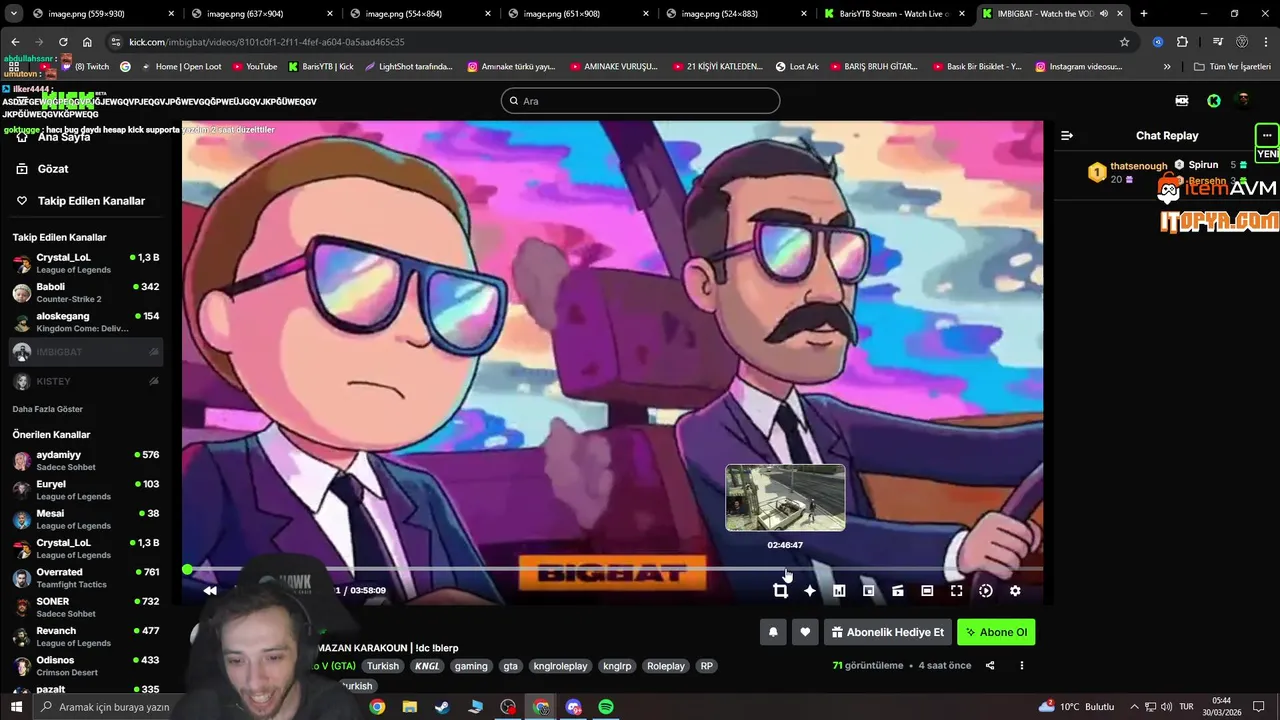Bookmark this page with the star icon

click(x=1124, y=42)
